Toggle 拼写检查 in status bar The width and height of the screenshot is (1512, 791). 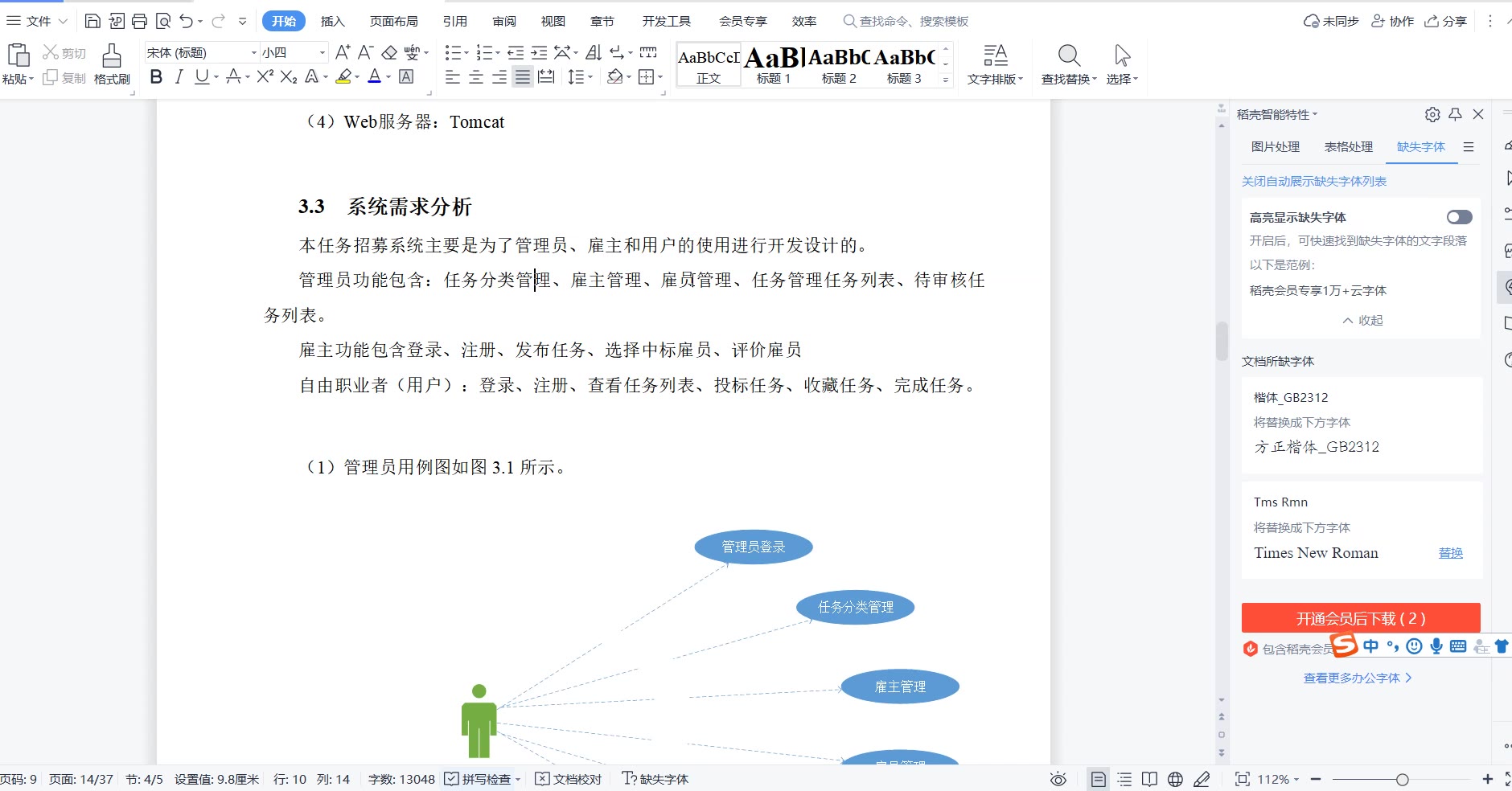478,779
